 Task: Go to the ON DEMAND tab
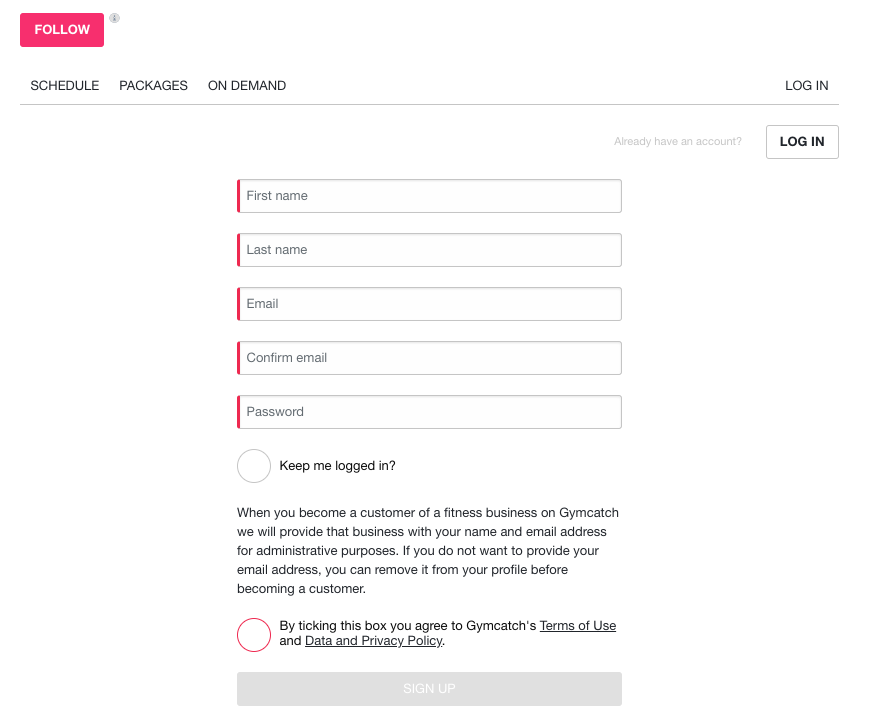click(x=247, y=85)
